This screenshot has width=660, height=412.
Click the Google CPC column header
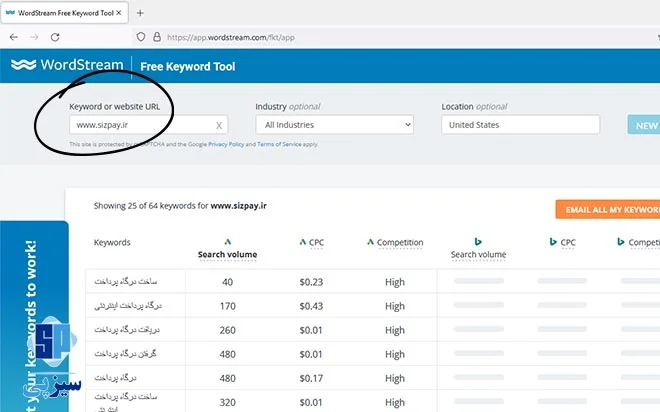click(311, 242)
